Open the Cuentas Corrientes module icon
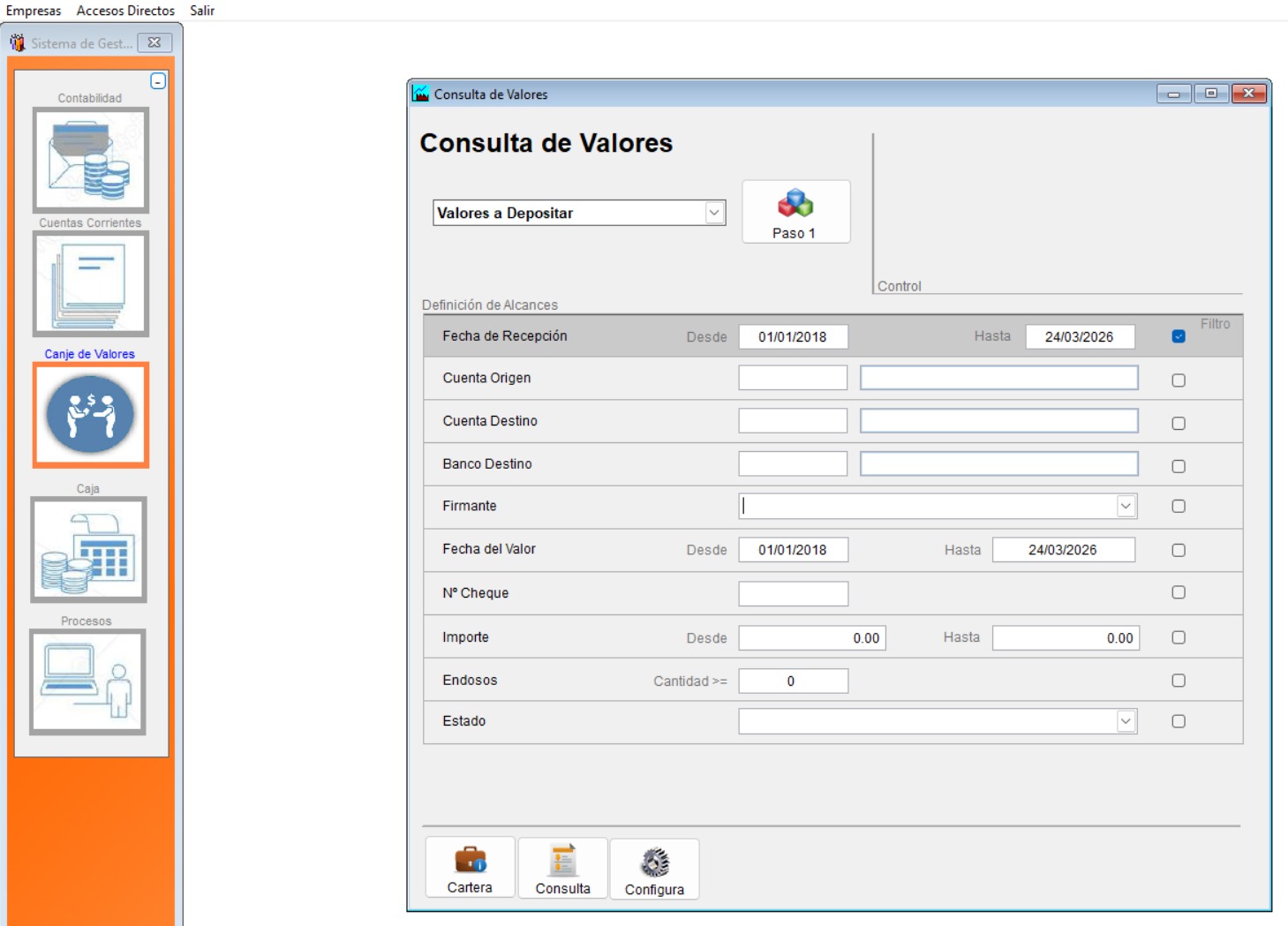Viewport: 1288px width, 926px height. (90, 283)
